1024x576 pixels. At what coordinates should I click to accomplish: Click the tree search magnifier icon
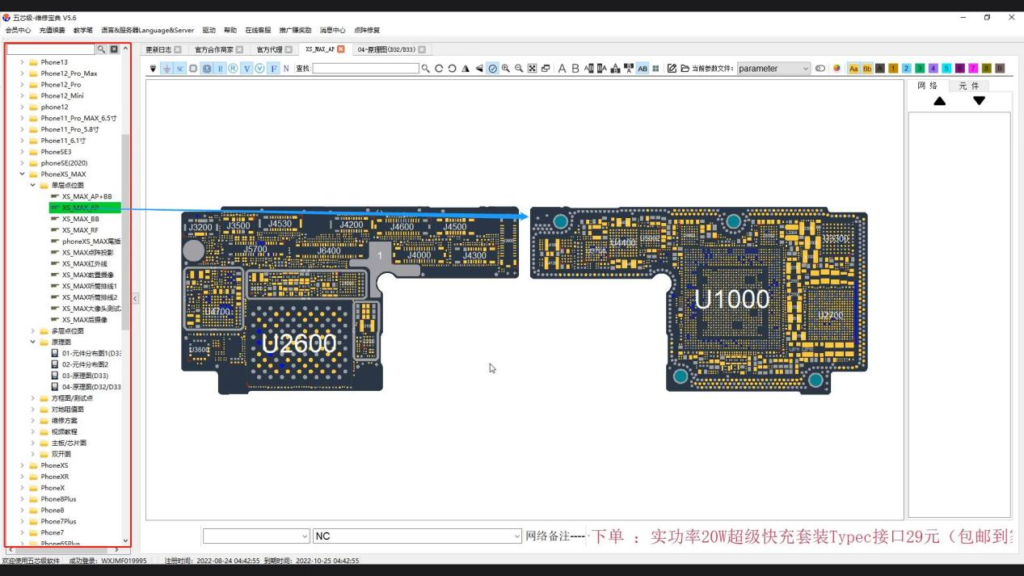click(x=101, y=49)
